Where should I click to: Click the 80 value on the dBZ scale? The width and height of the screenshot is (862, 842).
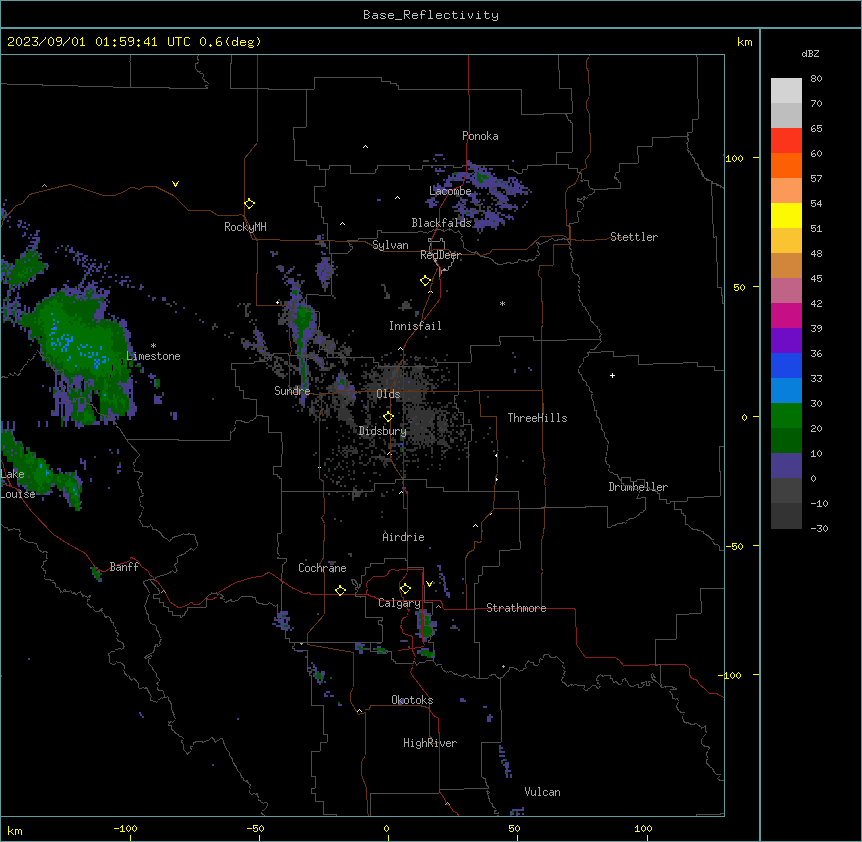[816, 79]
